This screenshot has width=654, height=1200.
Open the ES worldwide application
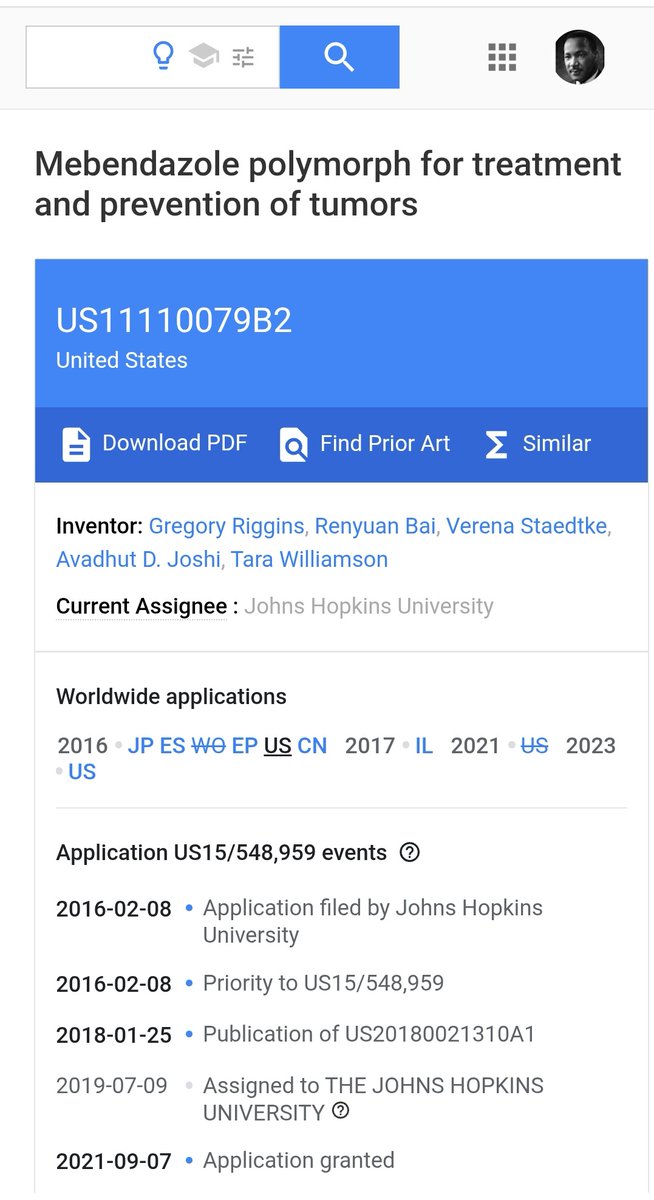coord(172,746)
